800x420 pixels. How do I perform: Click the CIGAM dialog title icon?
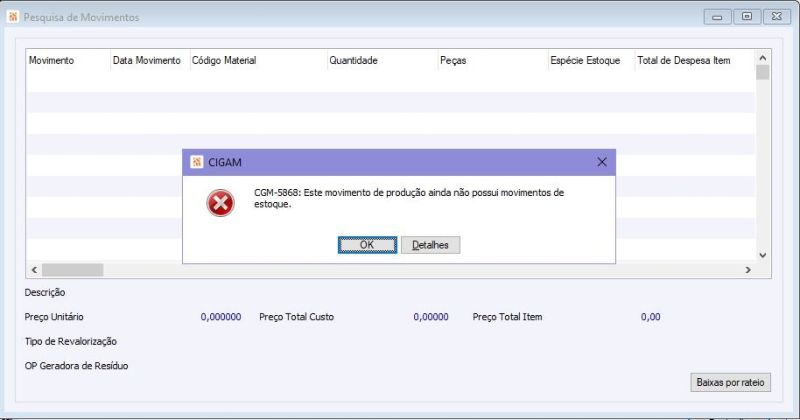point(196,162)
